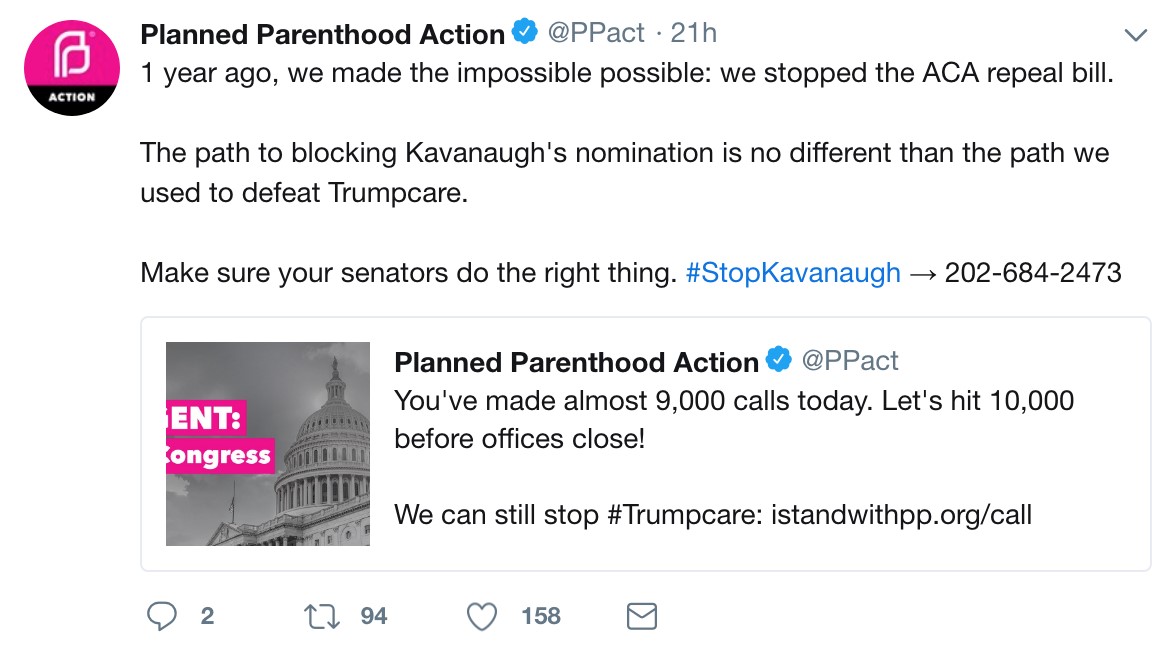Click the phone number 202-684-2473

coord(1033,272)
